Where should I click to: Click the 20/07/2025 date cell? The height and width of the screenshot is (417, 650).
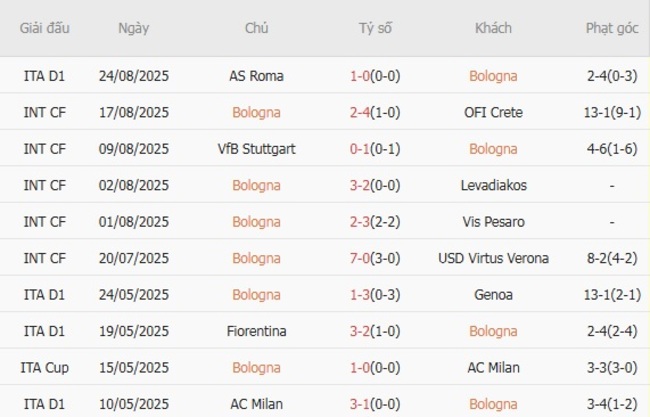(133, 258)
